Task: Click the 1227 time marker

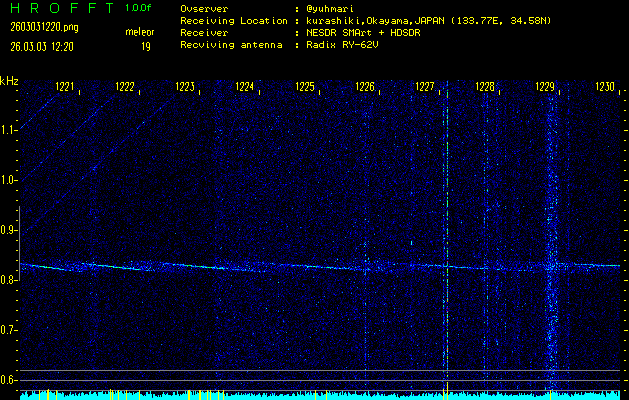Action: [425, 88]
